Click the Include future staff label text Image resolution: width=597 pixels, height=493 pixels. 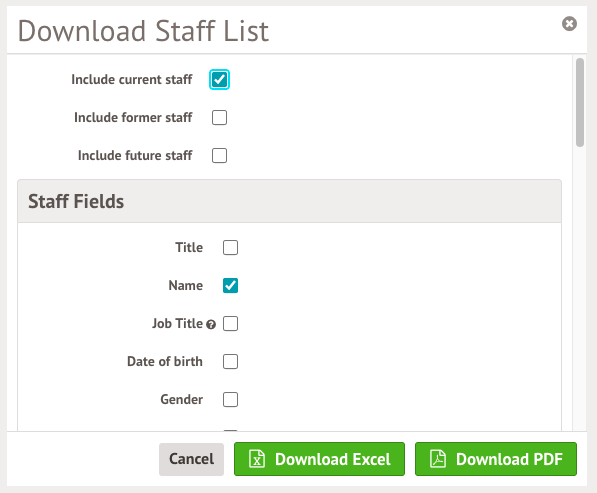click(x=135, y=155)
